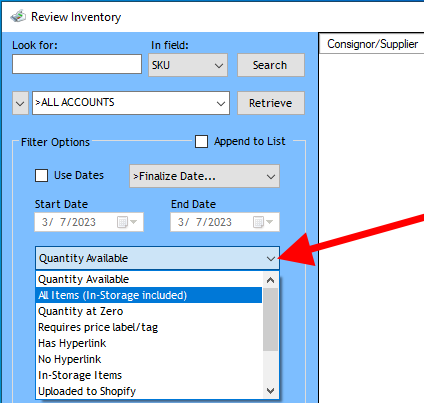Open the Start Date calendar picker
424x403 pixels.
click(x=127, y=222)
